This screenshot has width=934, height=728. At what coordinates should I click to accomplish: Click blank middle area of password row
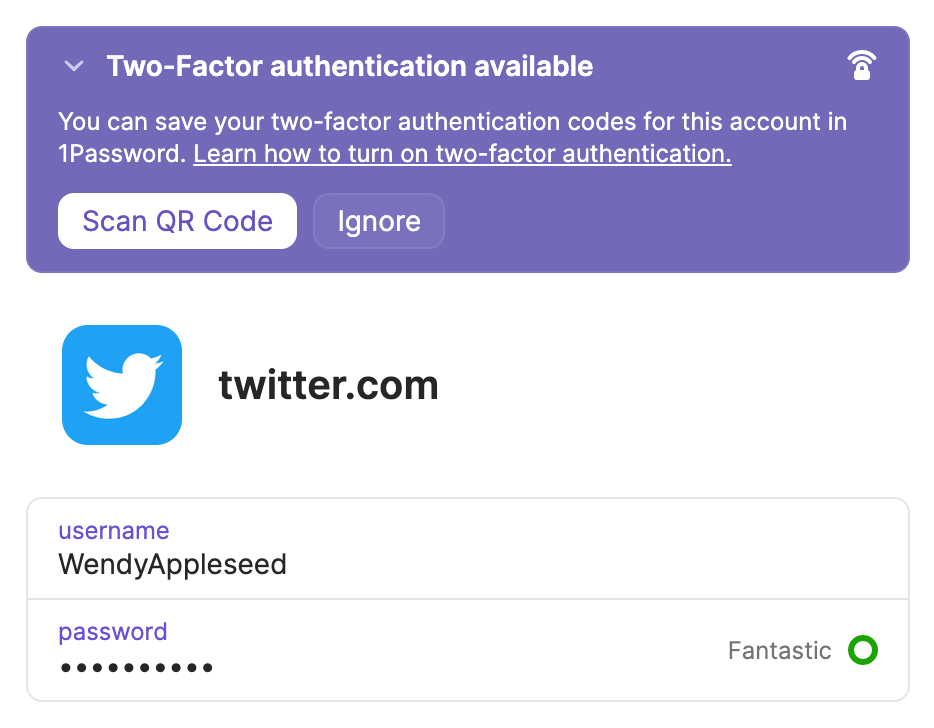point(450,650)
